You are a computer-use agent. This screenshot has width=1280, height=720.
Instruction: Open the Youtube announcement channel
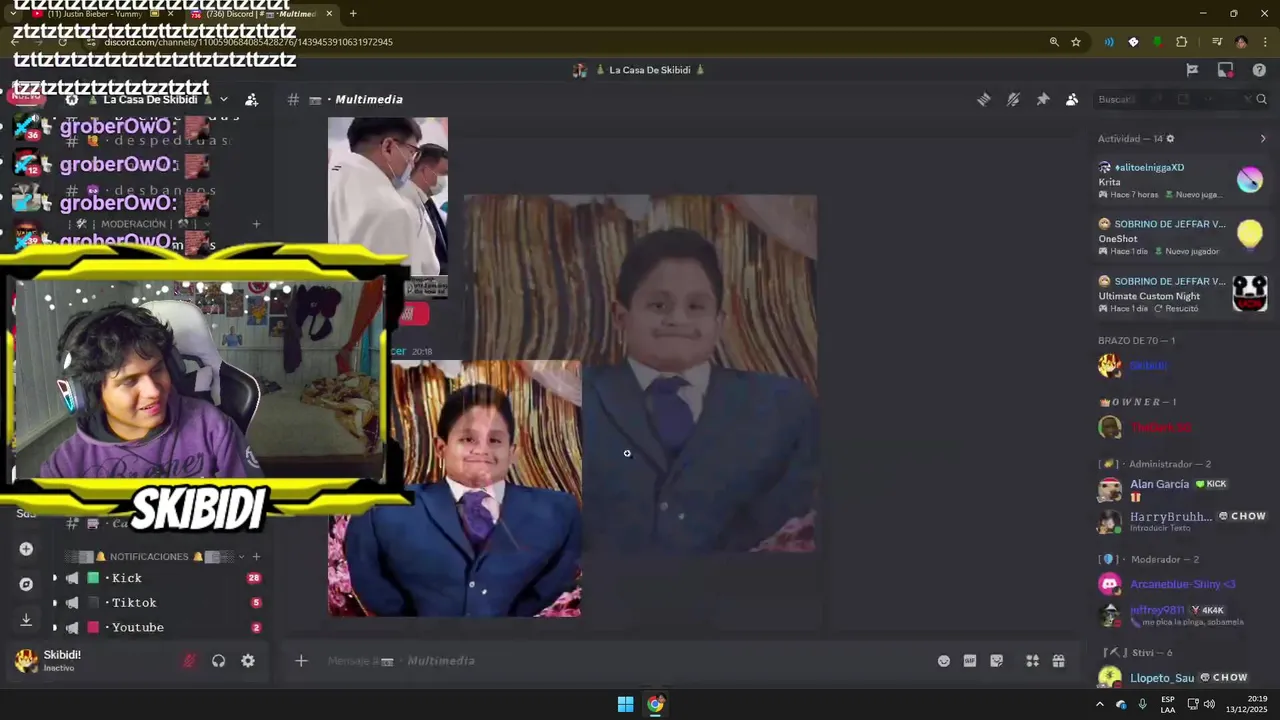click(137, 628)
